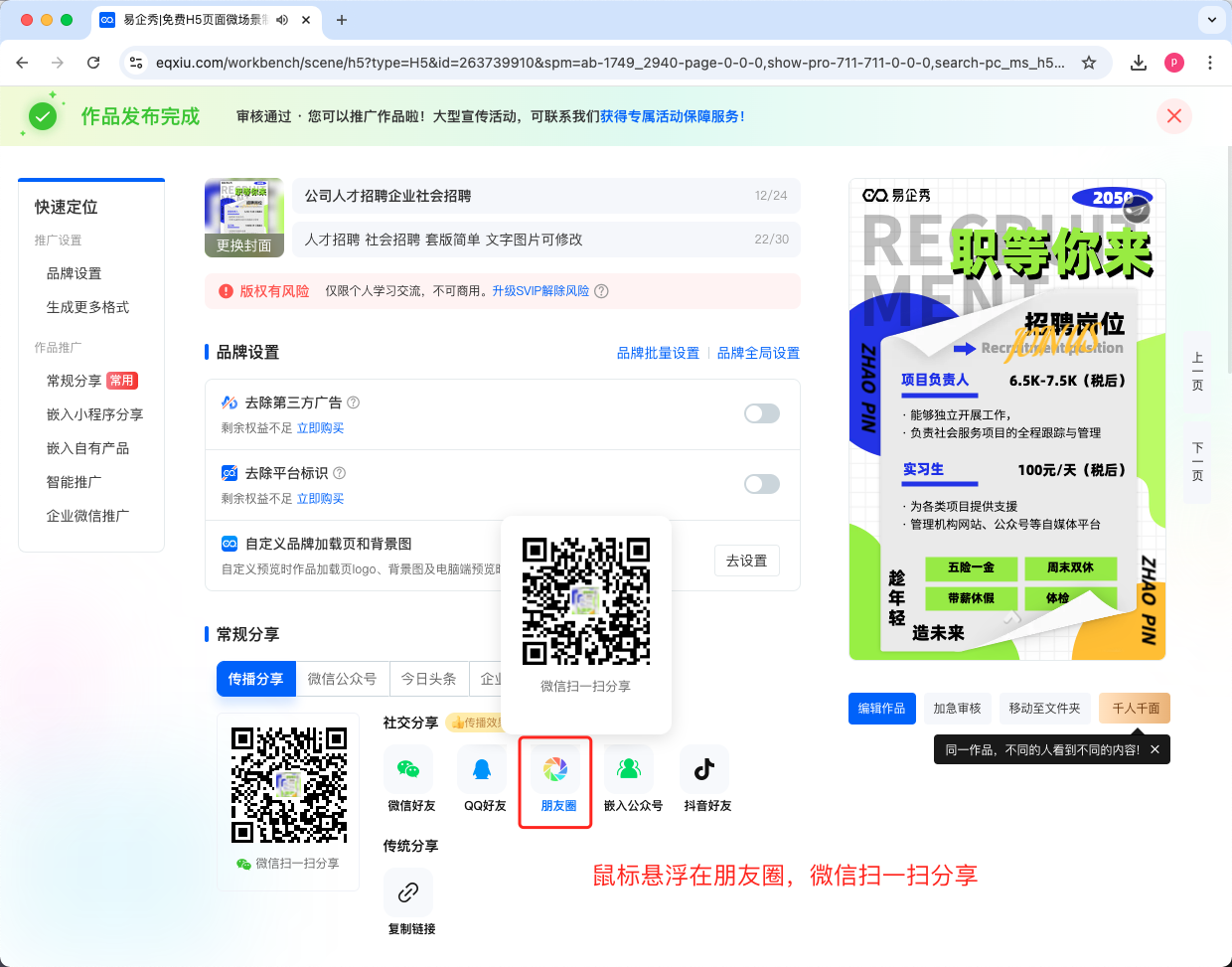Click the music icon on the poster preview
Image resolution: width=1232 pixels, height=967 pixels.
(x=1137, y=209)
